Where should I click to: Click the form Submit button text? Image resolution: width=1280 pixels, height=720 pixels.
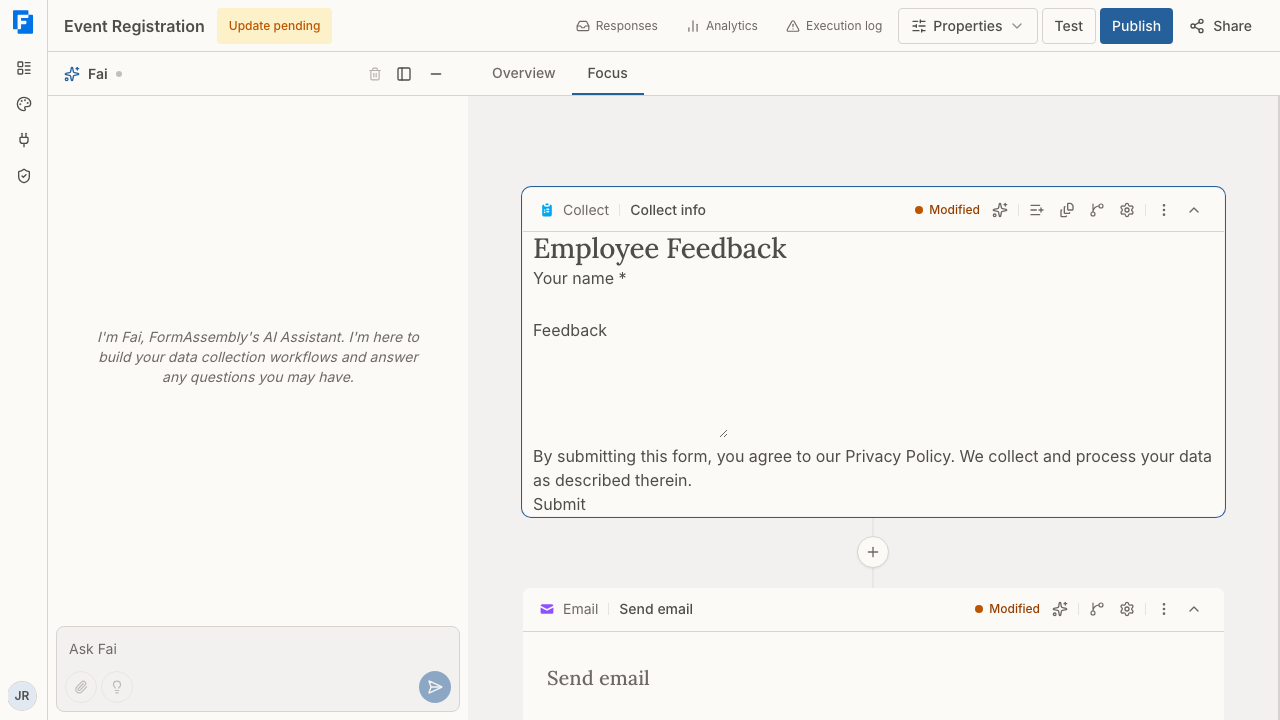pyautogui.click(x=559, y=504)
